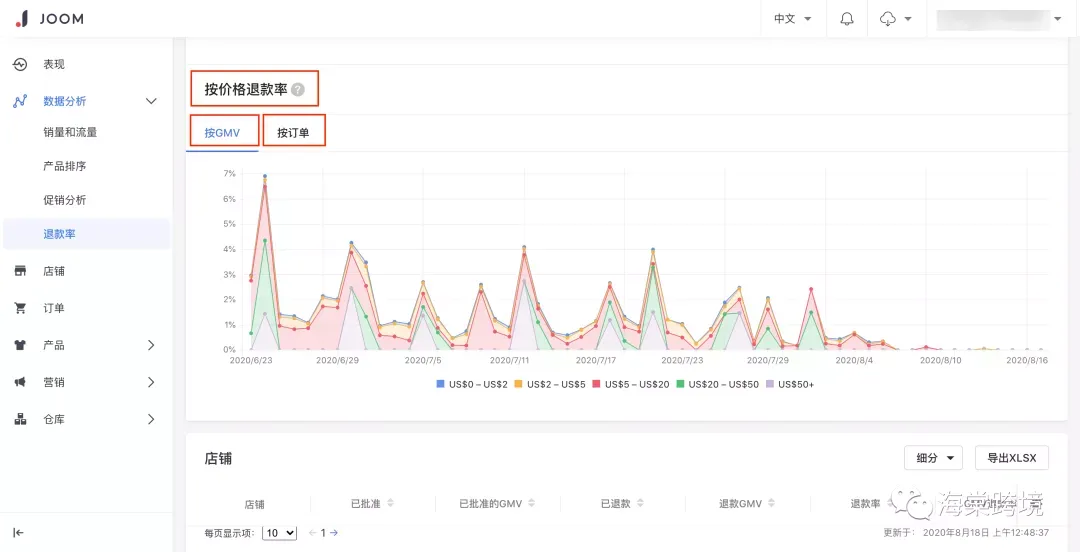The height and width of the screenshot is (552, 1080).
Task: Expand the 仓库 submenu chevron
Action: coord(152,419)
